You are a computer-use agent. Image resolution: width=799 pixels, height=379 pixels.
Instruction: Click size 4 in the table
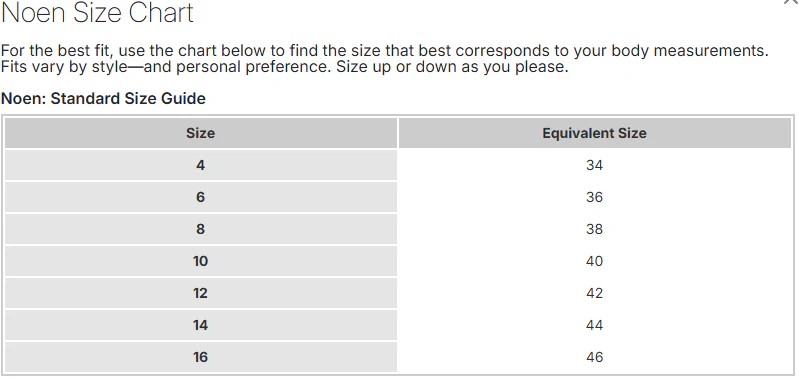click(201, 165)
